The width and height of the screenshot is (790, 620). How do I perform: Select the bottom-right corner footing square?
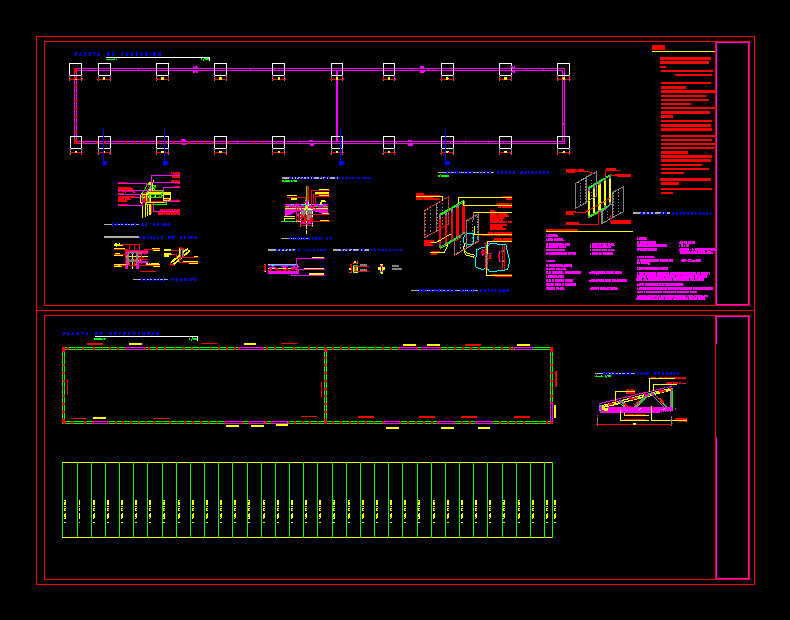[x=563, y=143]
